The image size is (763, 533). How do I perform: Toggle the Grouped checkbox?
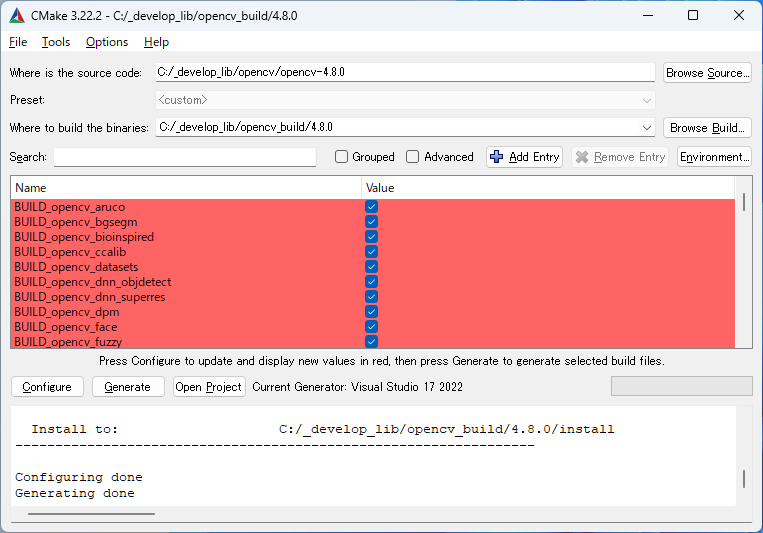342,157
